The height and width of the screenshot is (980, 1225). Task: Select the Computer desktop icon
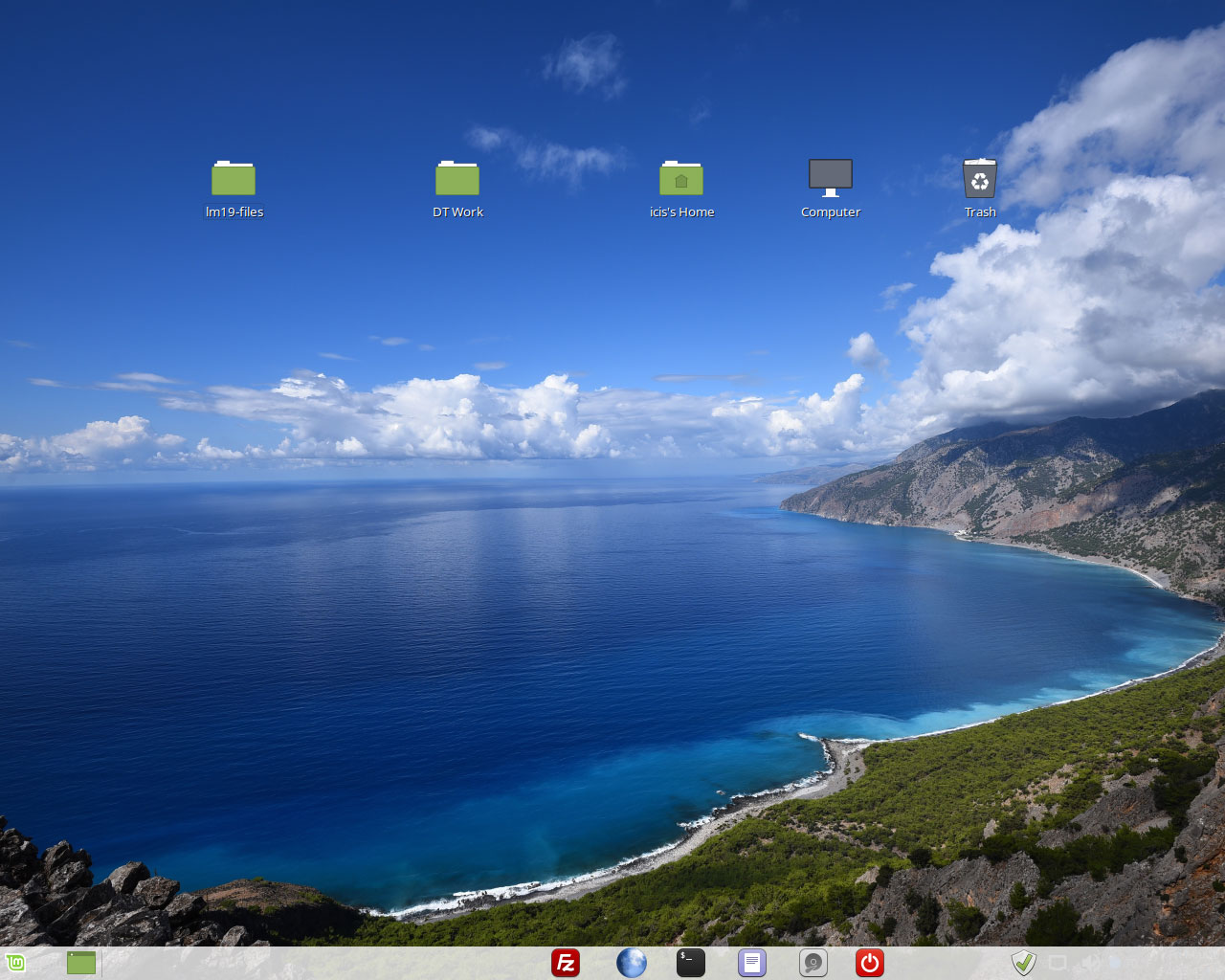coord(831,178)
